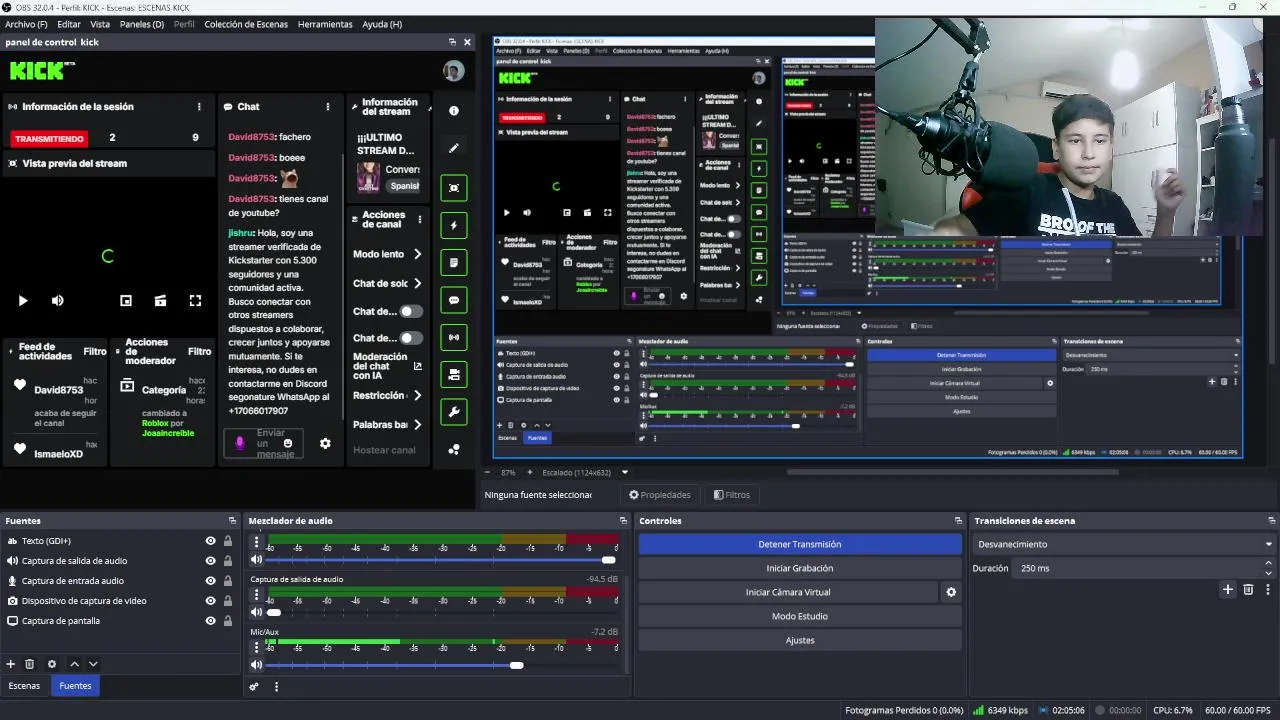Image resolution: width=1280 pixels, height=720 pixels.
Task: Click the pencil edit icon in Kick sidebar
Action: click(454, 148)
